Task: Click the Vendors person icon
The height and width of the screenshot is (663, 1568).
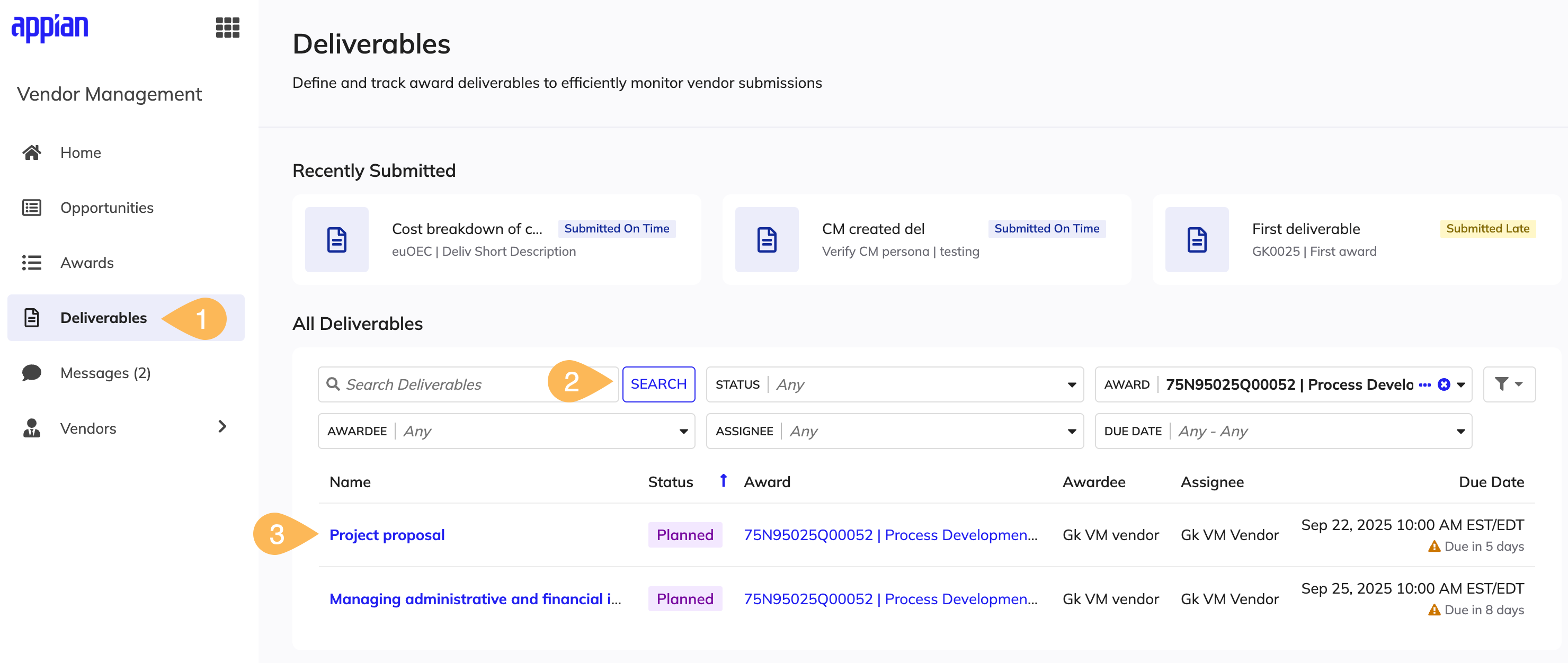Action: point(32,428)
